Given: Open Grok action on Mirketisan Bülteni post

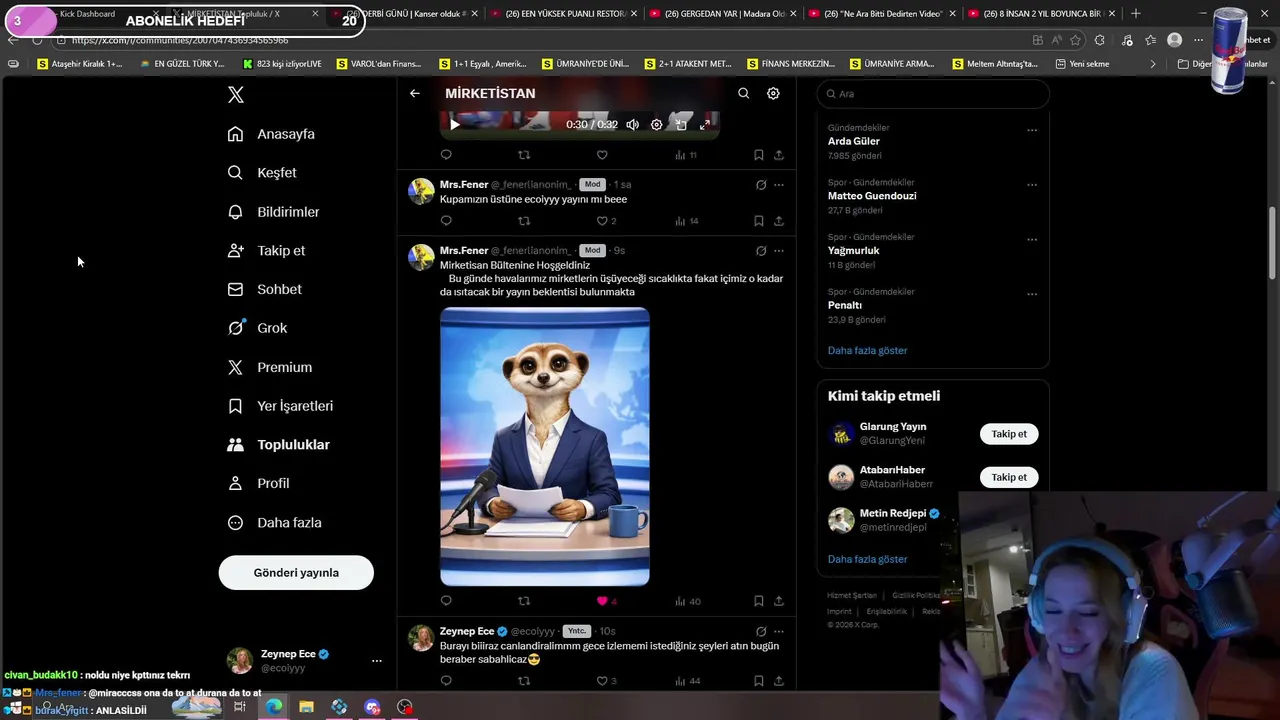Looking at the screenshot, I should 761,251.
